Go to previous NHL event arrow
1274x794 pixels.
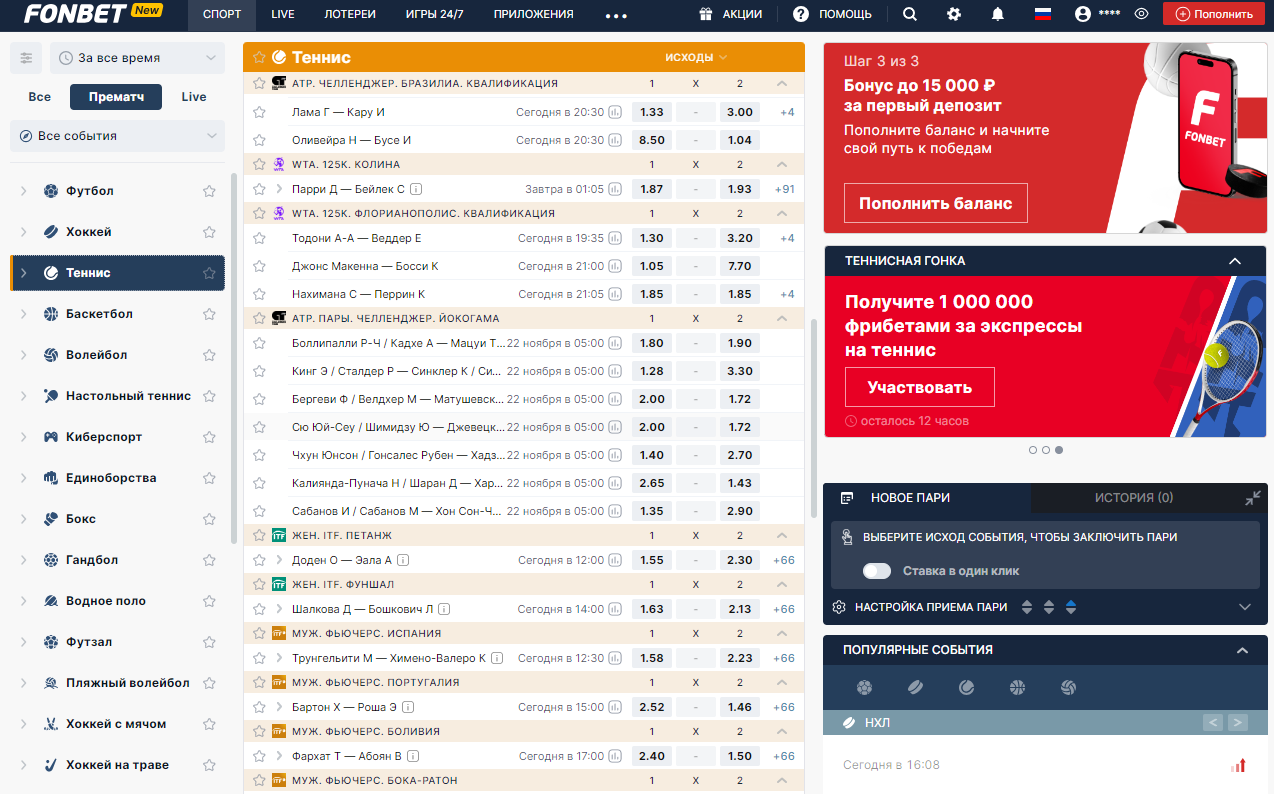click(x=1213, y=722)
